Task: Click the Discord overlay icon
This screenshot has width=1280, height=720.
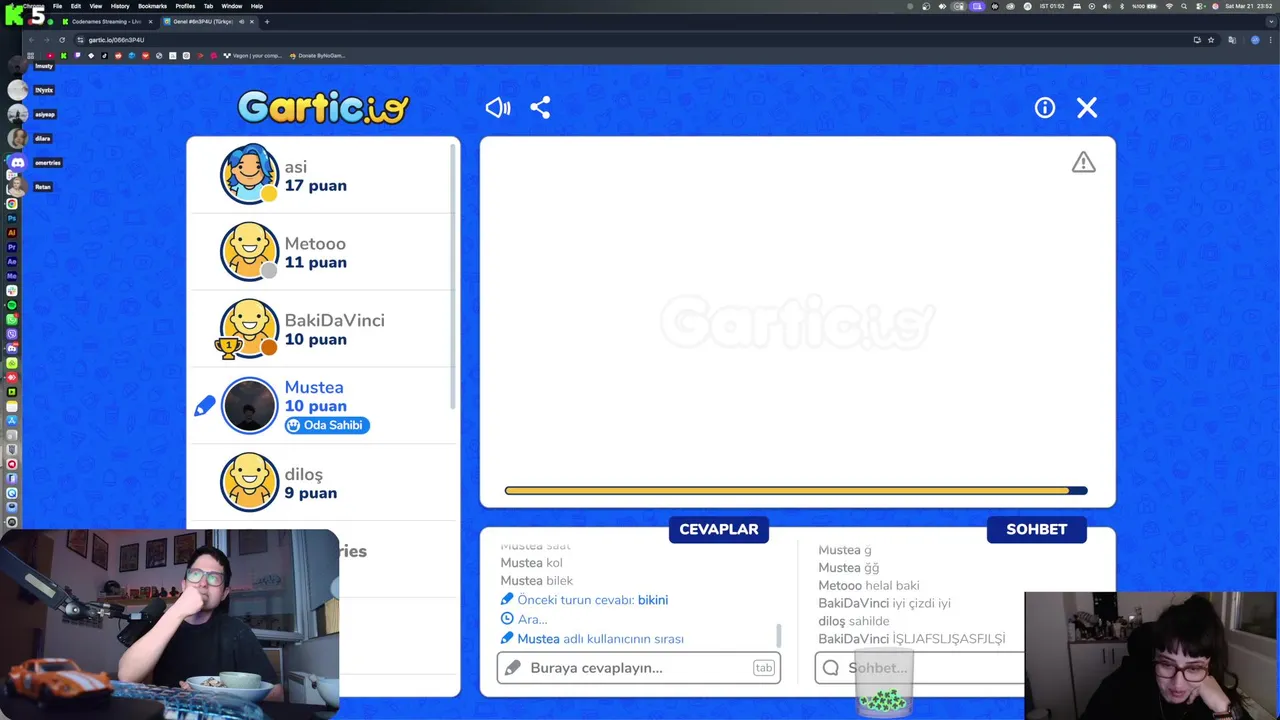Action: pos(18,162)
